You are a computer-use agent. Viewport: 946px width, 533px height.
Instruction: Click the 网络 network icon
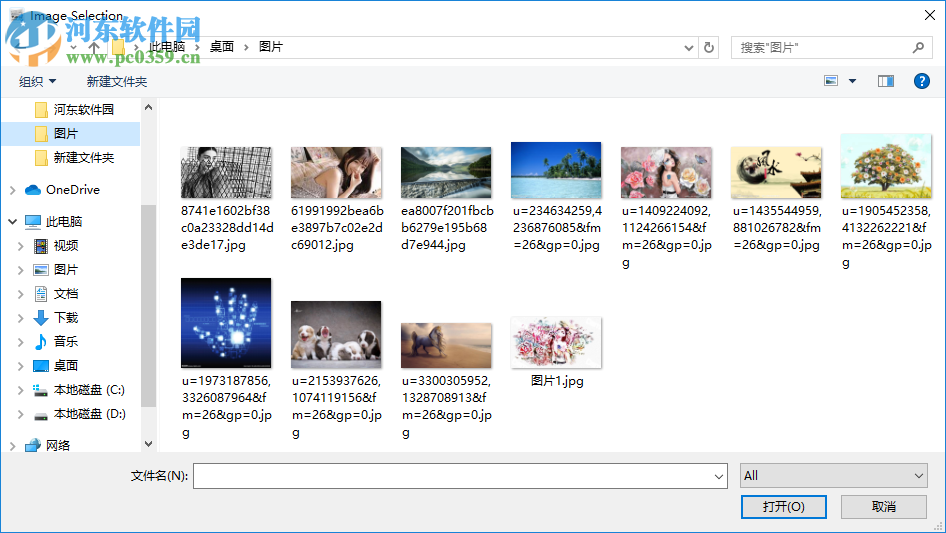[x=33, y=445]
